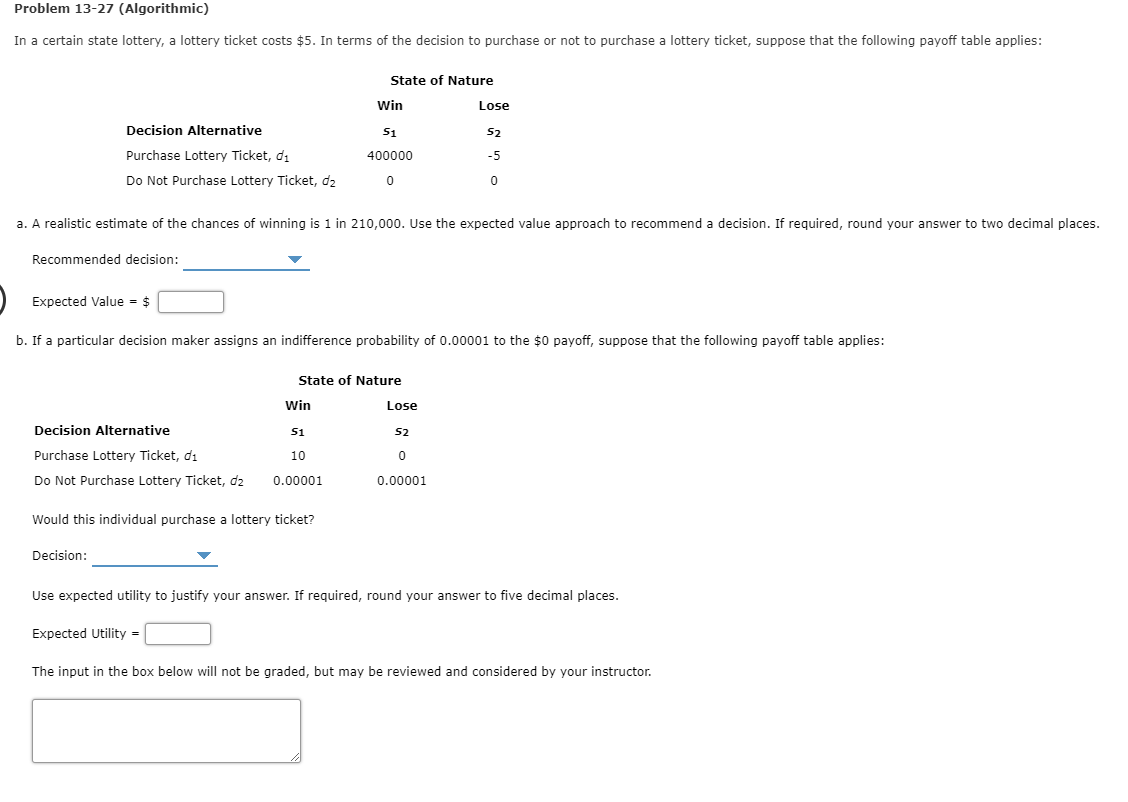Click the Win column header in part a table
The image size is (1128, 802).
(389, 105)
